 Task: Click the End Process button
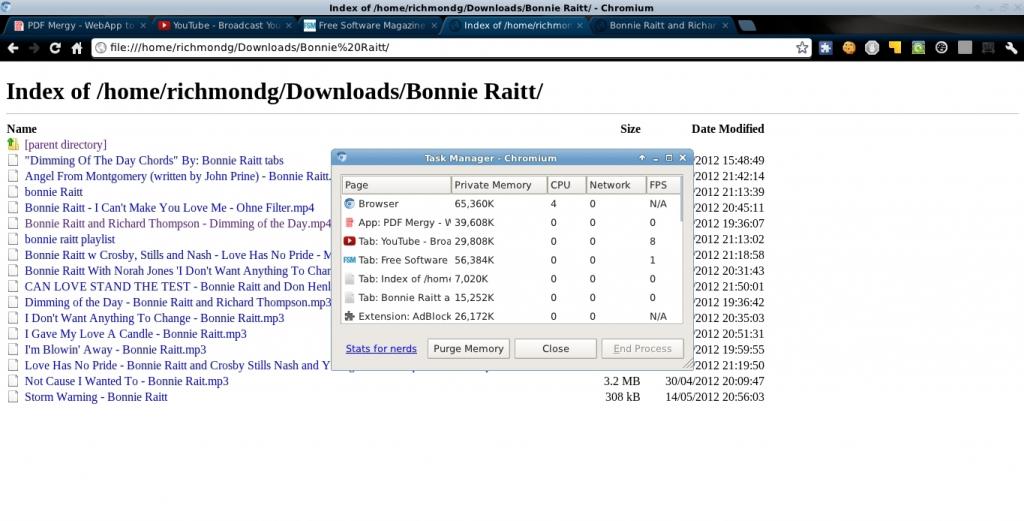tap(642, 349)
